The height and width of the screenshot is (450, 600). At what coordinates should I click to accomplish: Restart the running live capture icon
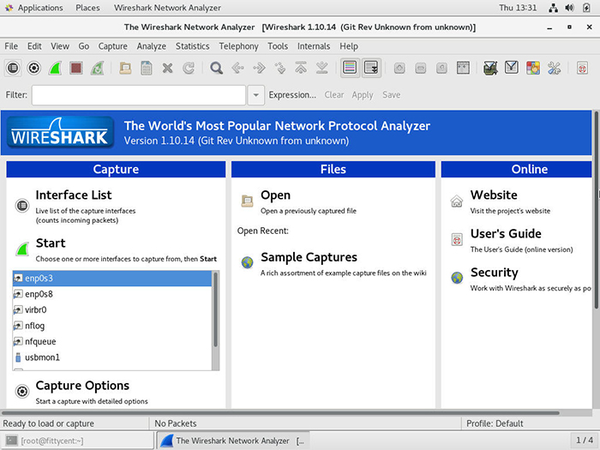[x=97, y=68]
